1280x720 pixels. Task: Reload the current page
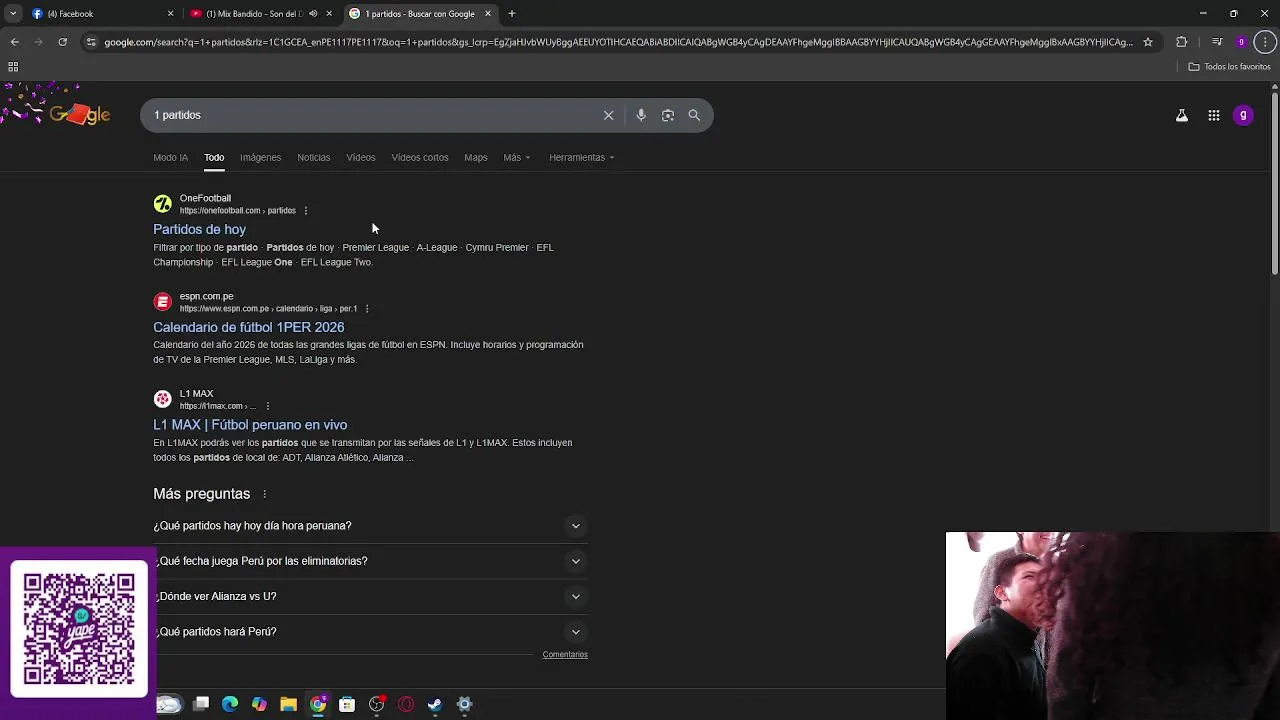[x=62, y=42]
